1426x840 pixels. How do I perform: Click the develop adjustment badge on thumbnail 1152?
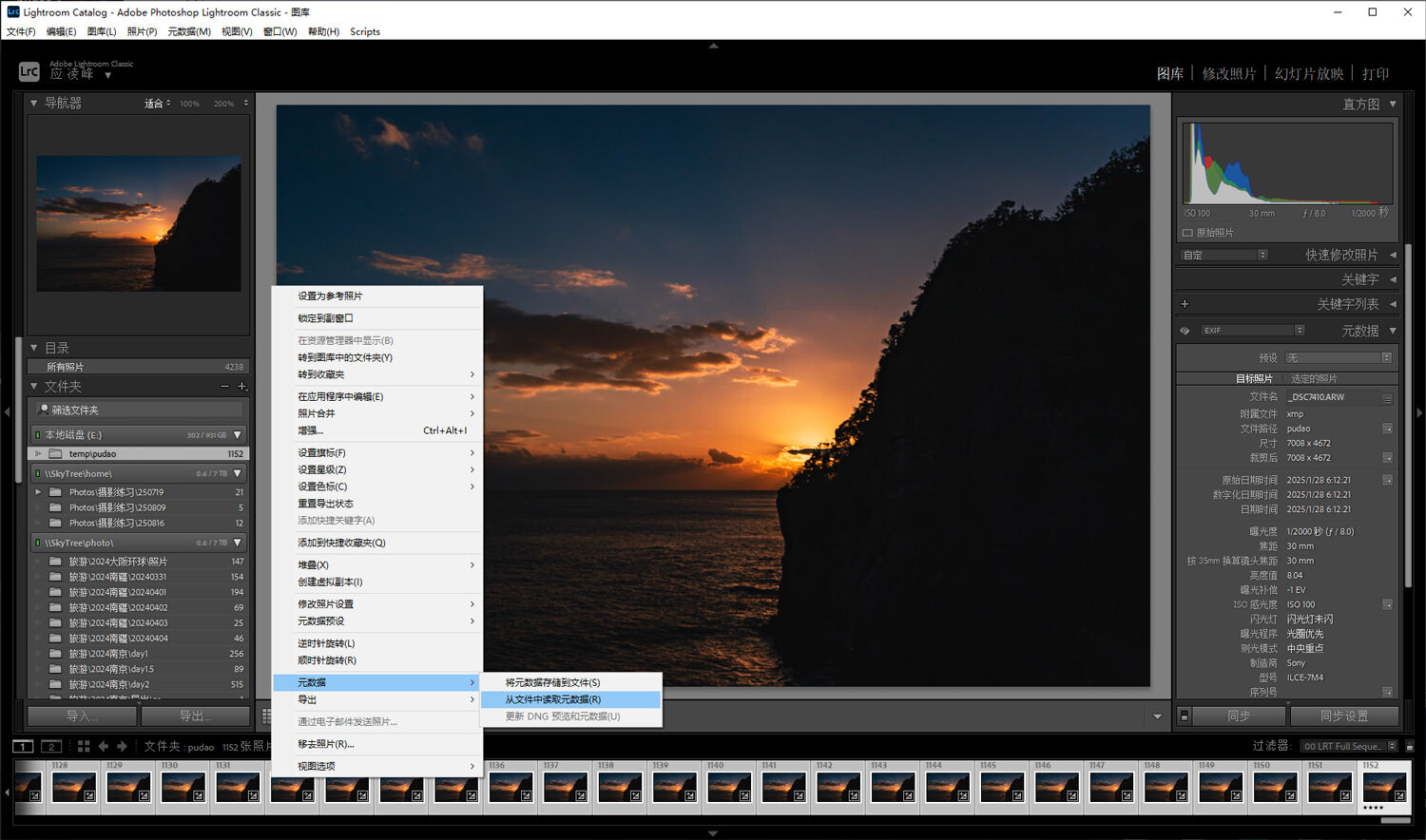click(x=1401, y=795)
